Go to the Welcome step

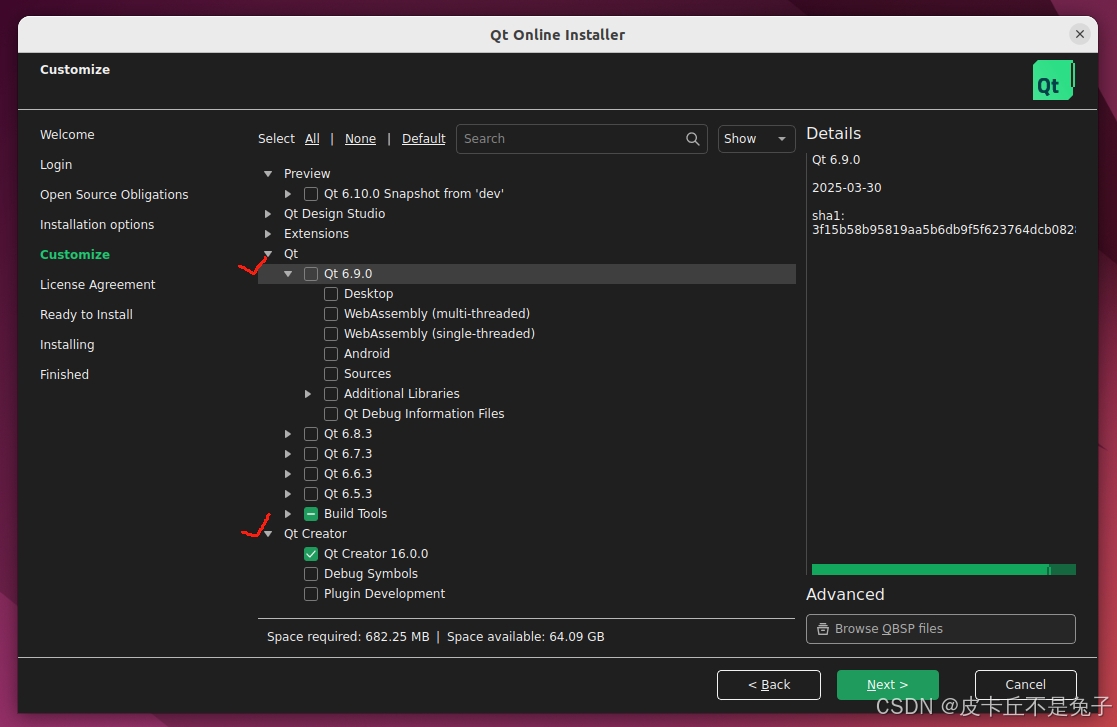pos(67,135)
